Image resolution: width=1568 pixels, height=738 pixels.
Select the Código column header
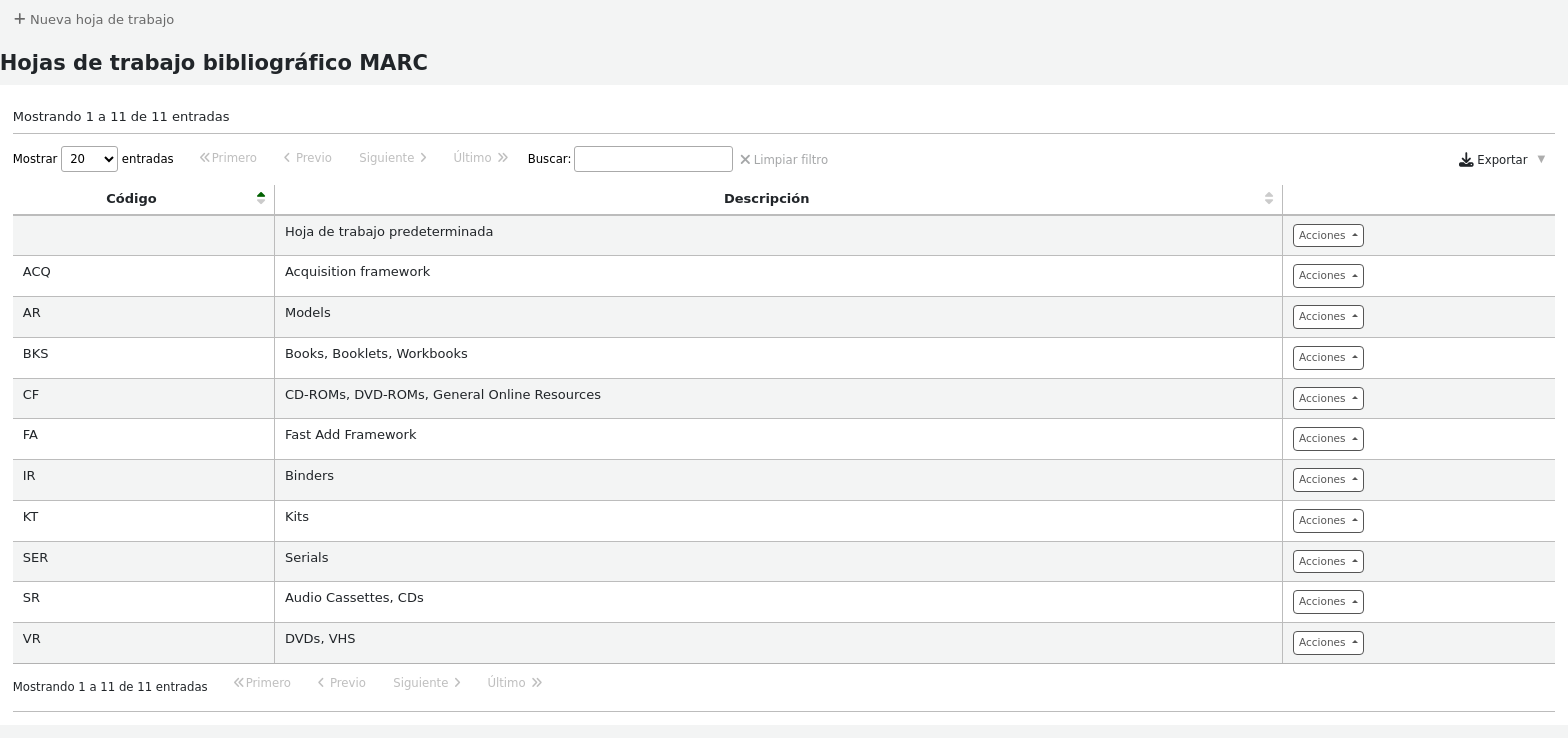[131, 199]
